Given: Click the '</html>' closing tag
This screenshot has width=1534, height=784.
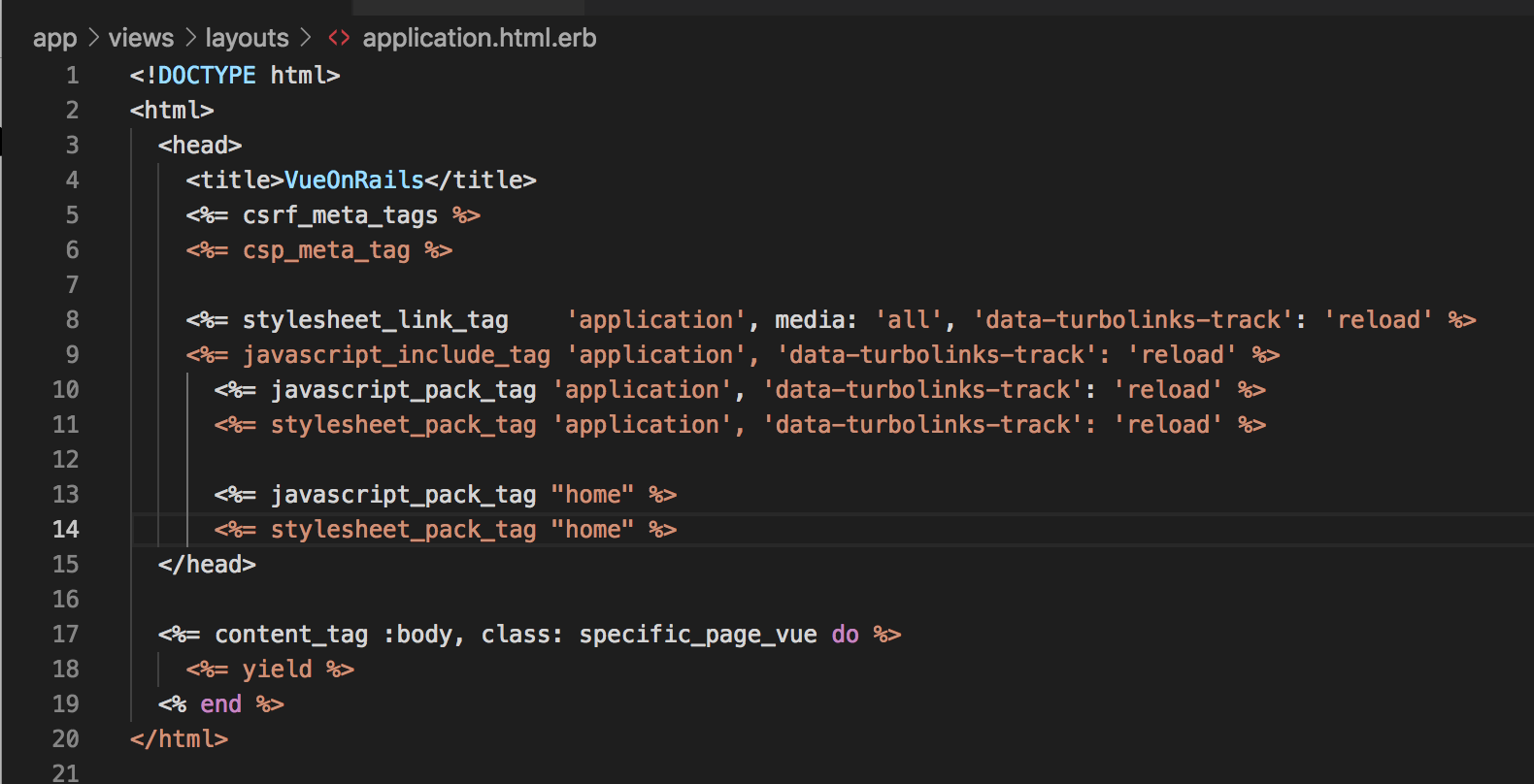Looking at the screenshot, I should pos(179,739).
